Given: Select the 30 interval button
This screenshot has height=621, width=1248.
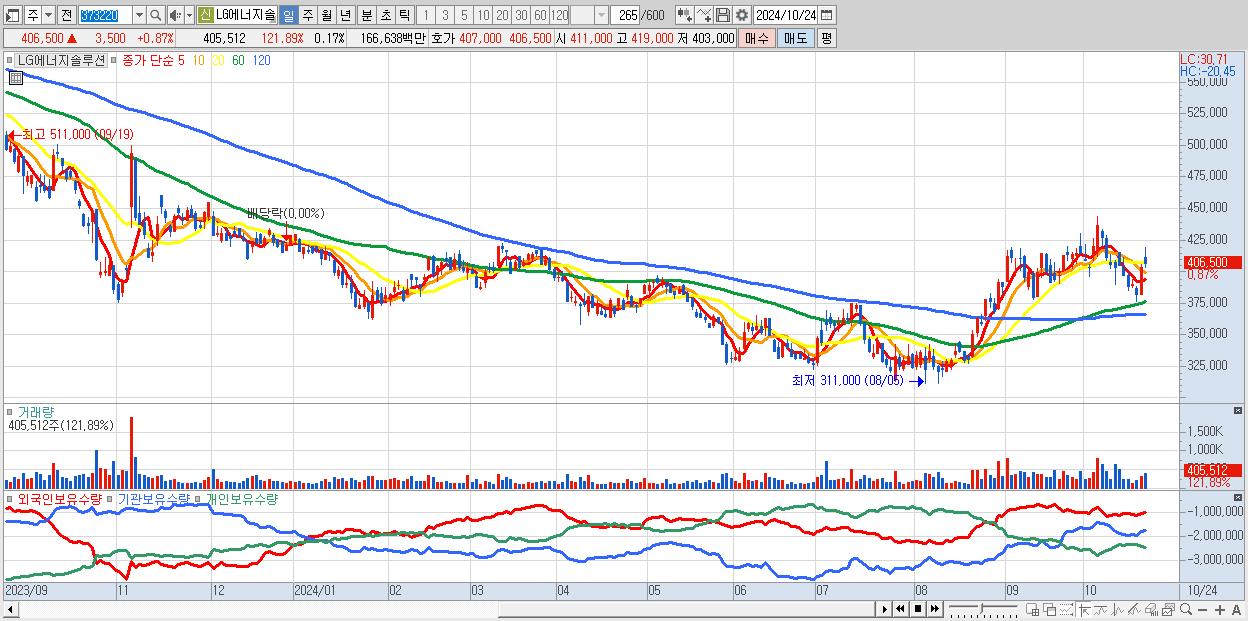Looking at the screenshot, I should coord(521,16).
